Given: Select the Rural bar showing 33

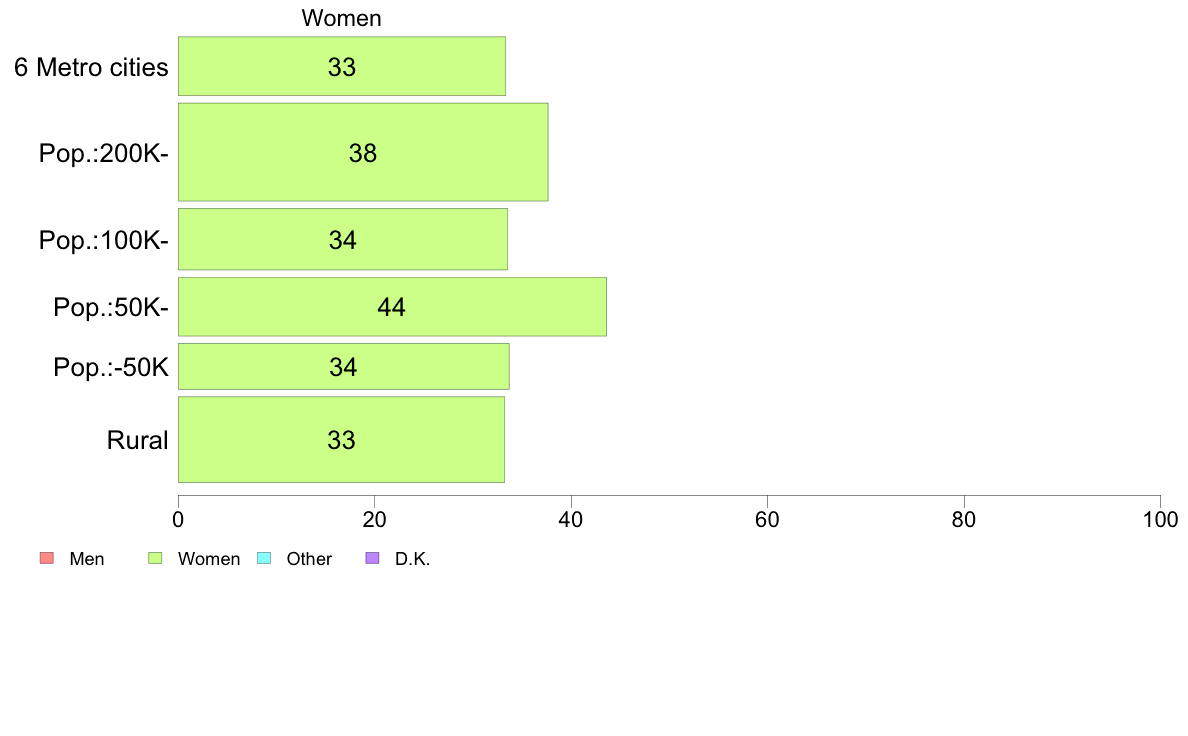Looking at the screenshot, I should point(342,439).
